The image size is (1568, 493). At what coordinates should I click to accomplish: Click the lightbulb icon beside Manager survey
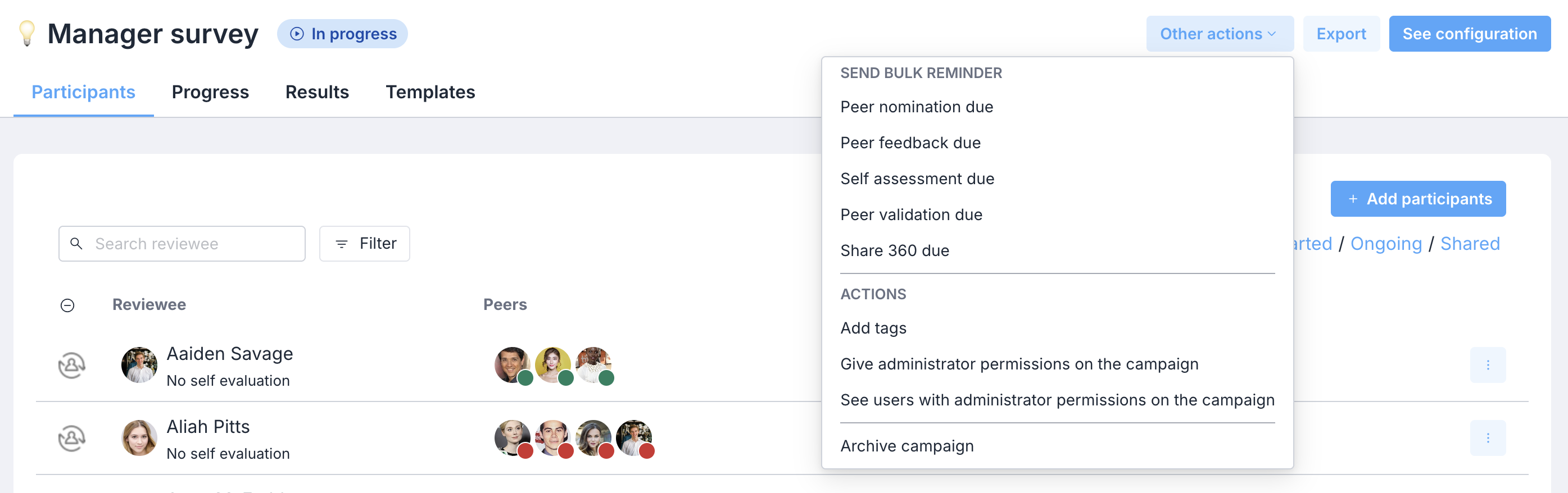pyautogui.click(x=27, y=34)
